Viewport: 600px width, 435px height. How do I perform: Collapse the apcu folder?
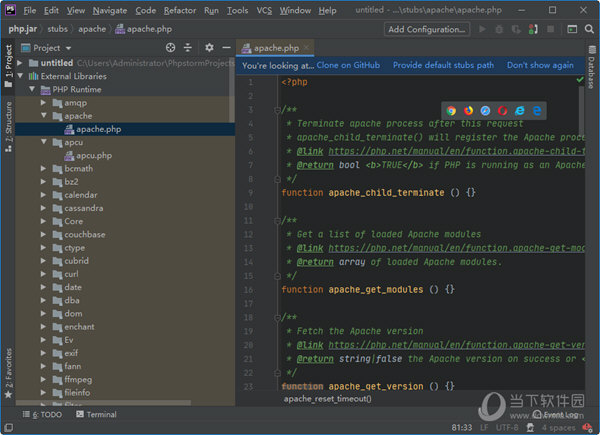tap(44, 142)
